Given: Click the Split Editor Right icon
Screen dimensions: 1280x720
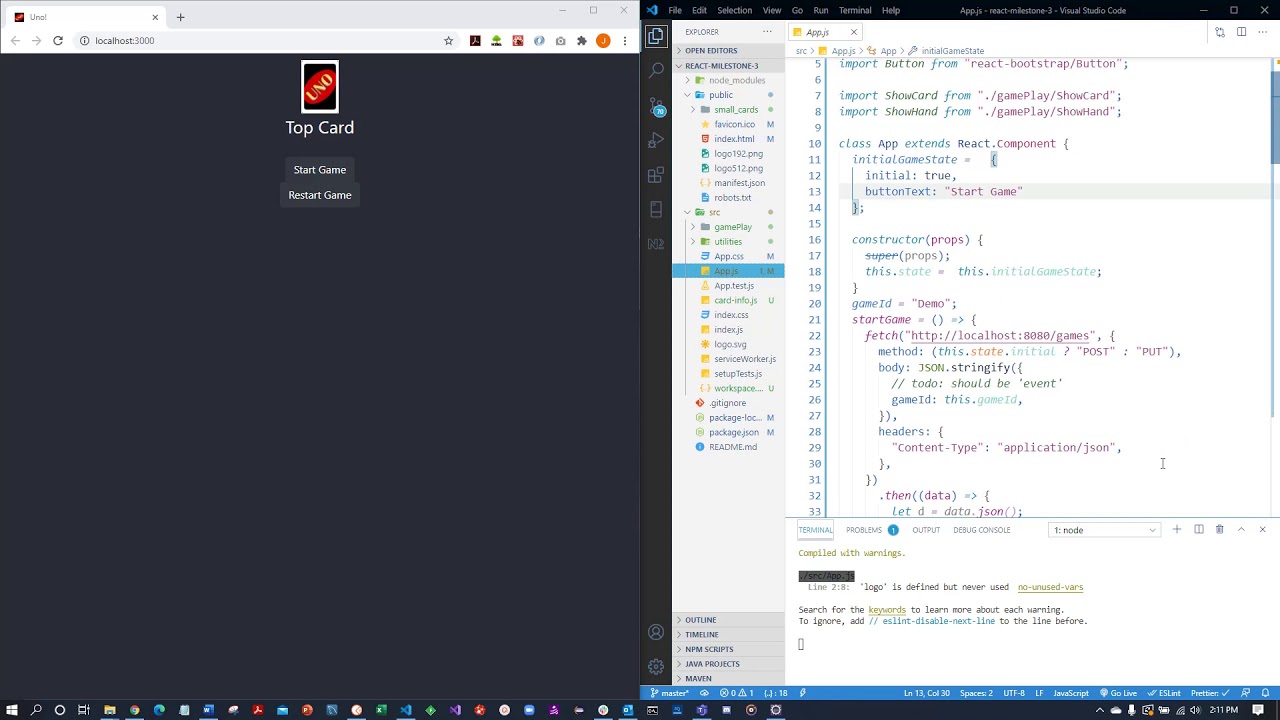Looking at the screenshot, I should (x=1241, y=32).
